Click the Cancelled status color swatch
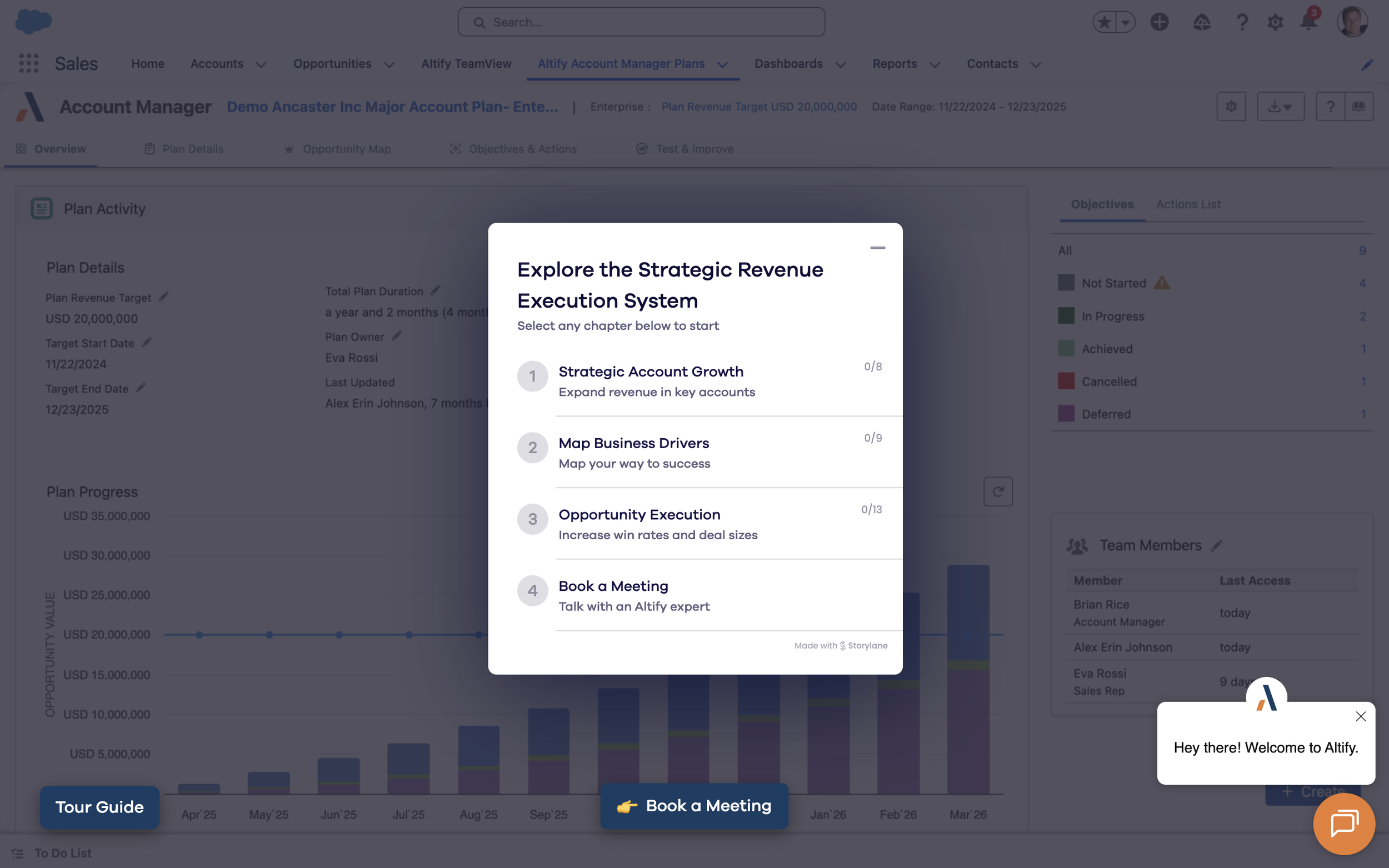Viewport: 1389px width, 868px height. 1066,380
